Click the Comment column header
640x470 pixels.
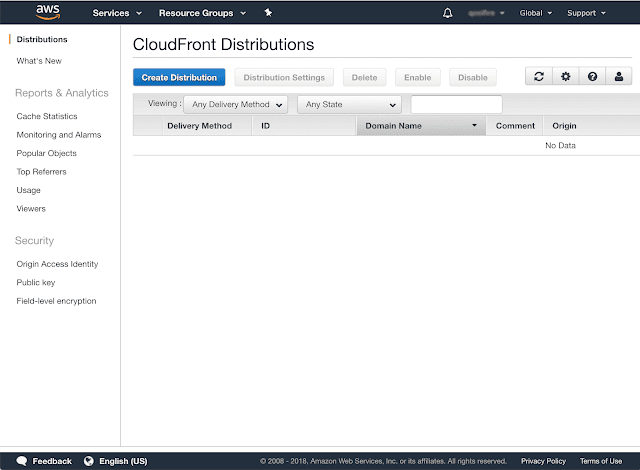pos(515,126)
